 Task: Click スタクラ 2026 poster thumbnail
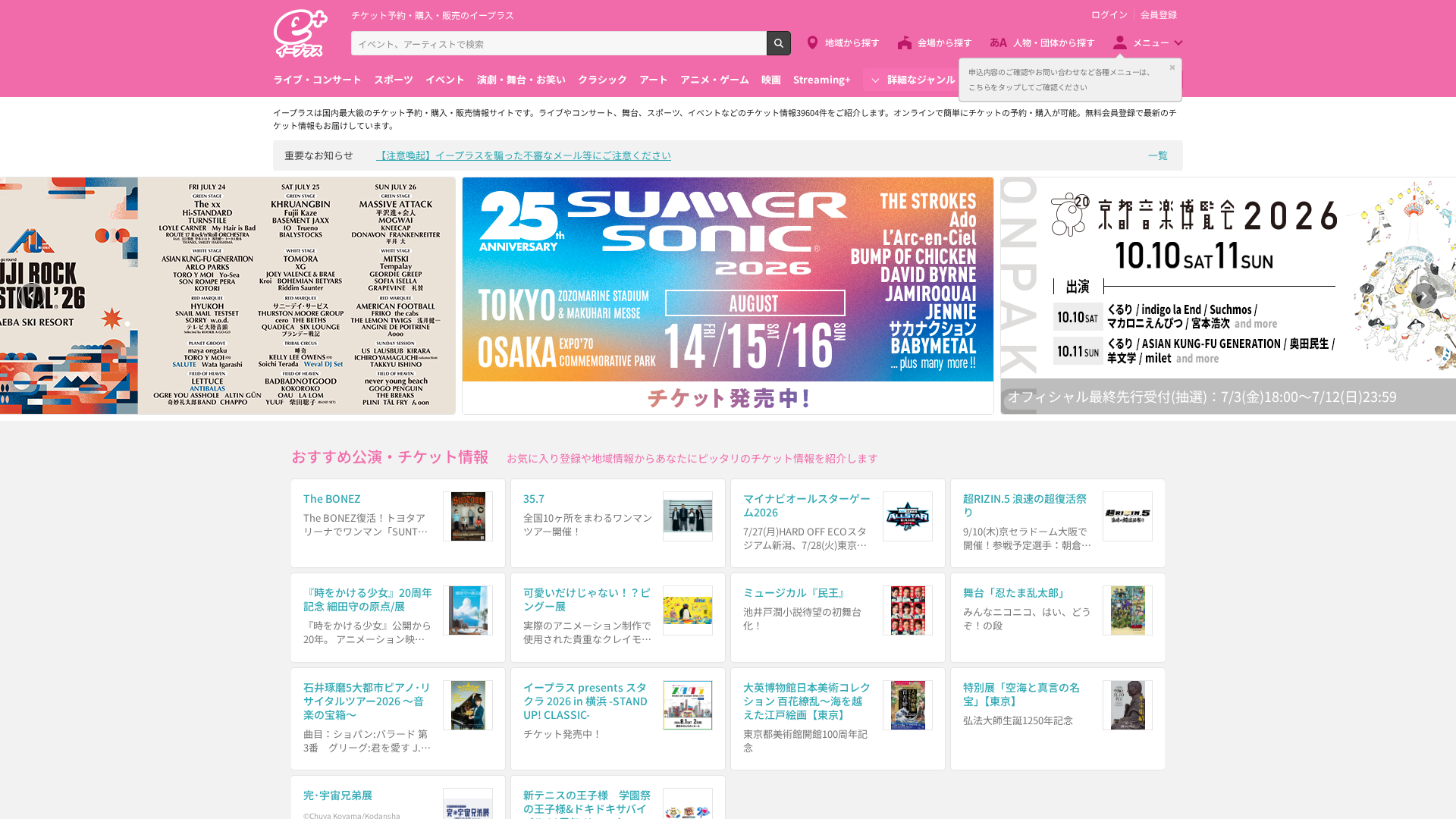point(688,705)
